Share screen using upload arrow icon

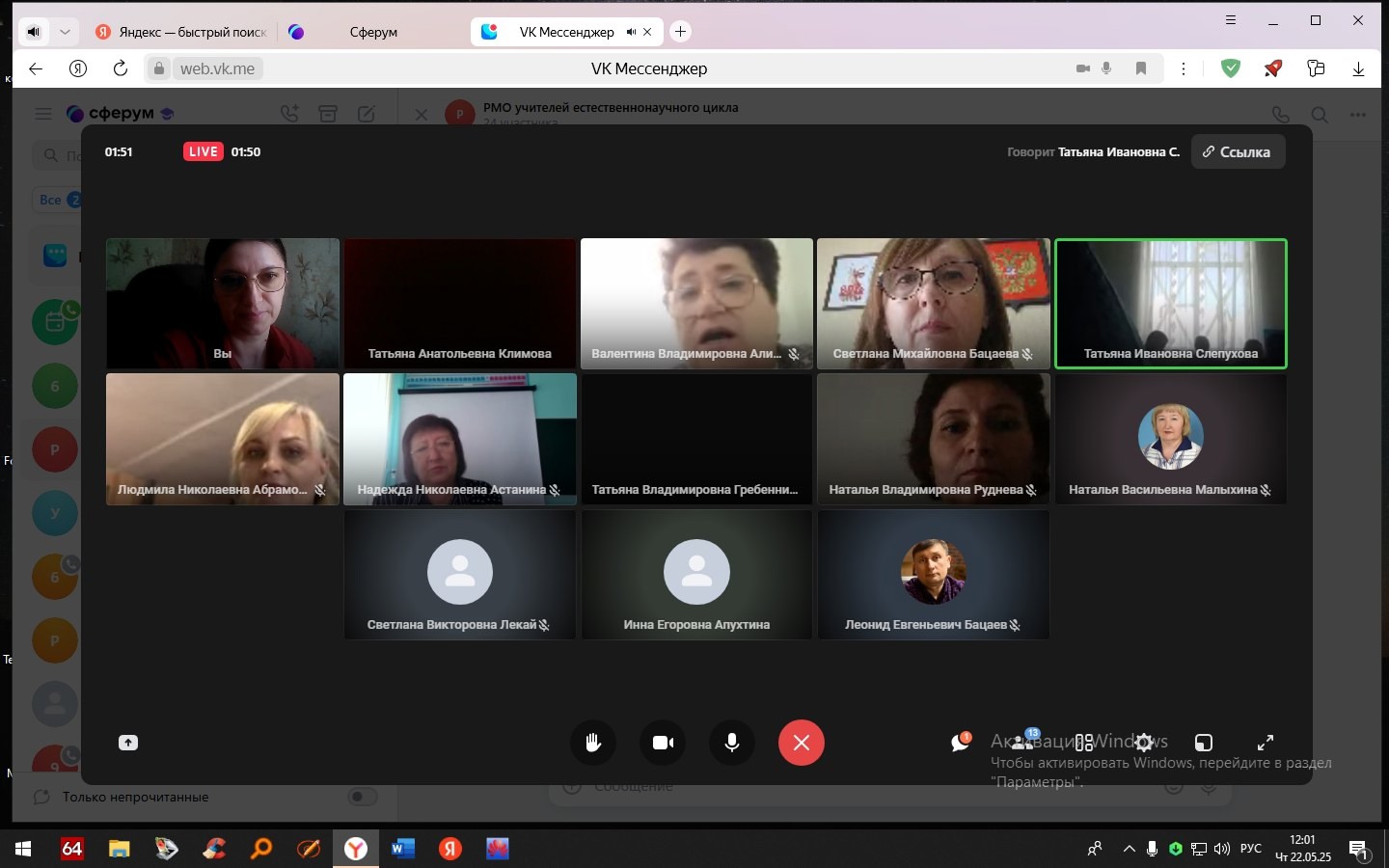(128, 743)
